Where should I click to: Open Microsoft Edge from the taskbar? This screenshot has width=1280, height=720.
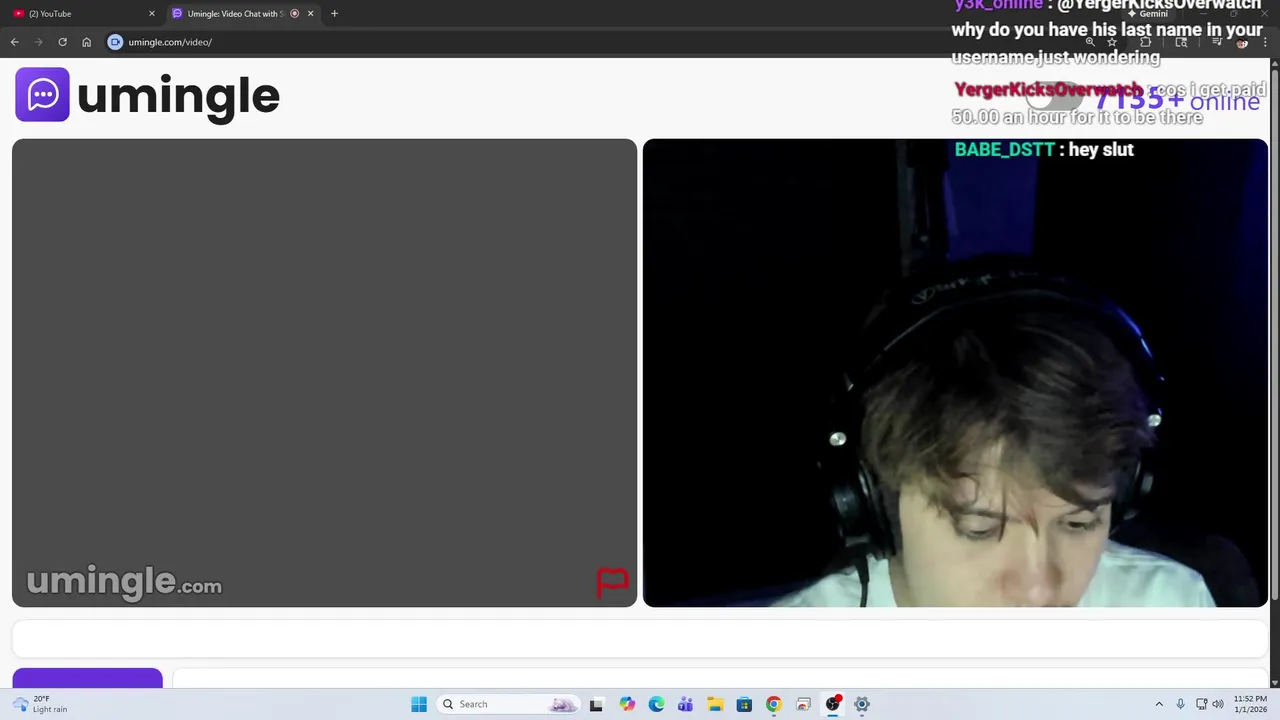656,704
